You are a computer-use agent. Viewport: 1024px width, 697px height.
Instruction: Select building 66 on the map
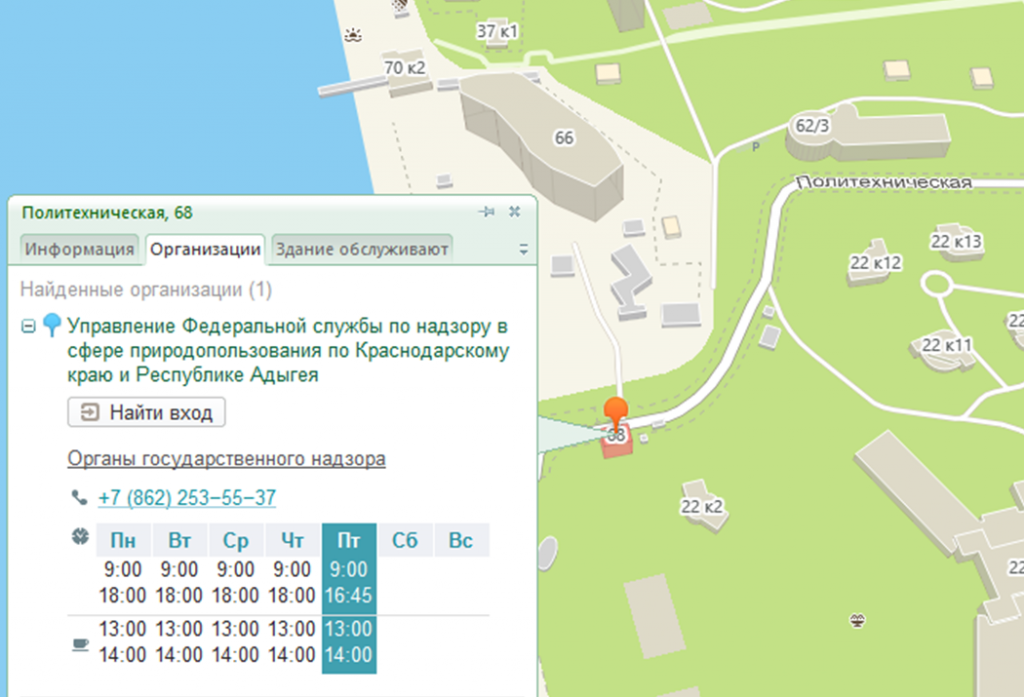[563, 140]
